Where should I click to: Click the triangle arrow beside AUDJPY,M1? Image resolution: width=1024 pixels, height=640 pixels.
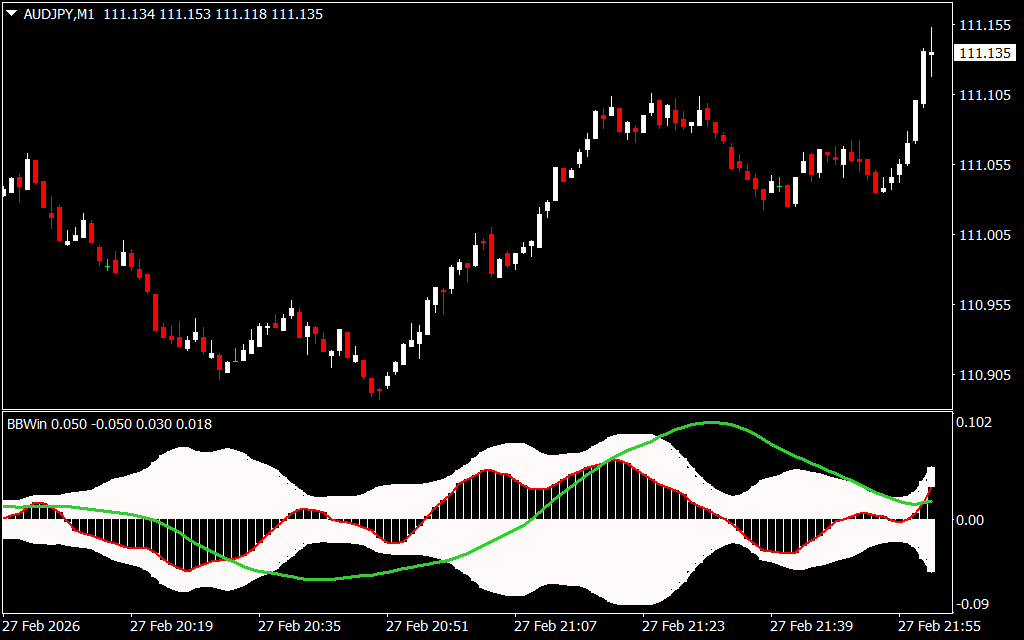click(x=11, y=15)
